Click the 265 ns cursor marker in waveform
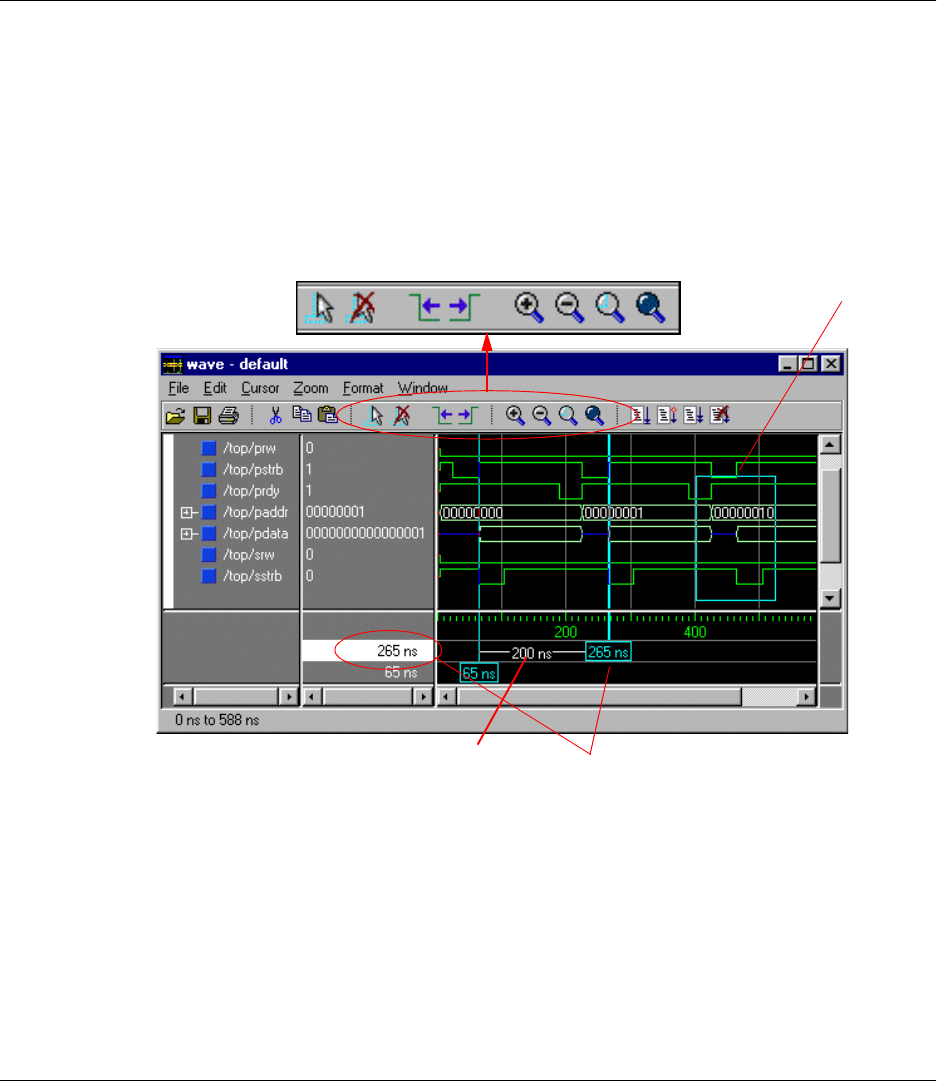 click(x=608, y=652)
